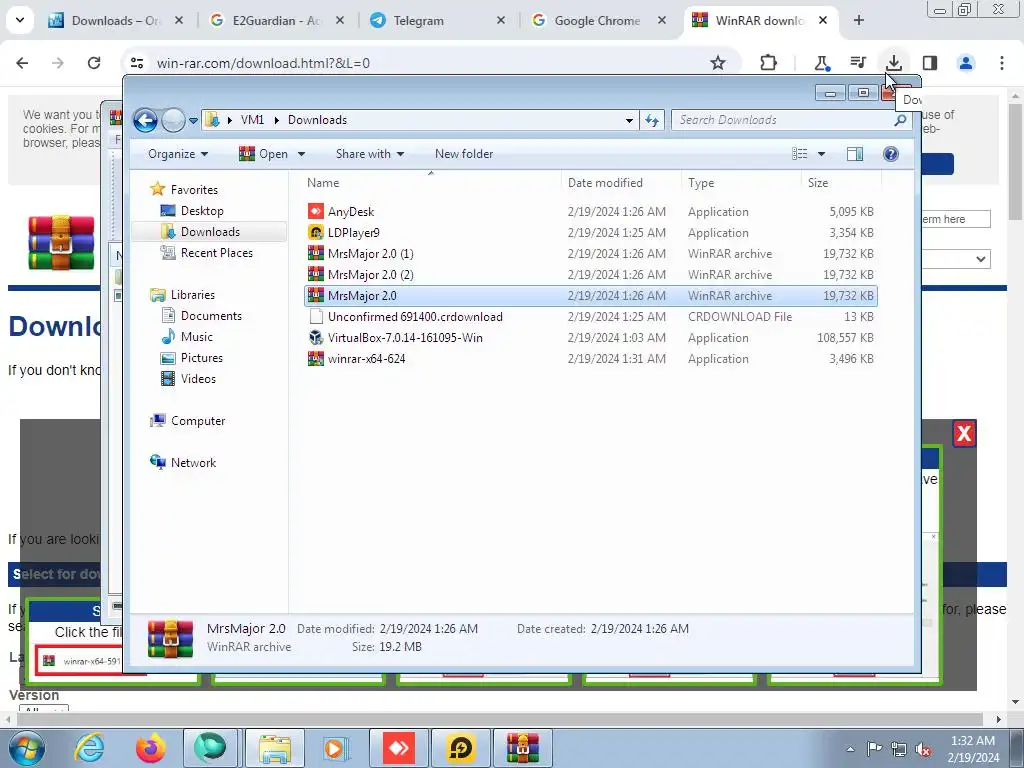
Task: Open Chrome extensions puzzle icon
Action: pyautogui.click(x=769, y=63)
